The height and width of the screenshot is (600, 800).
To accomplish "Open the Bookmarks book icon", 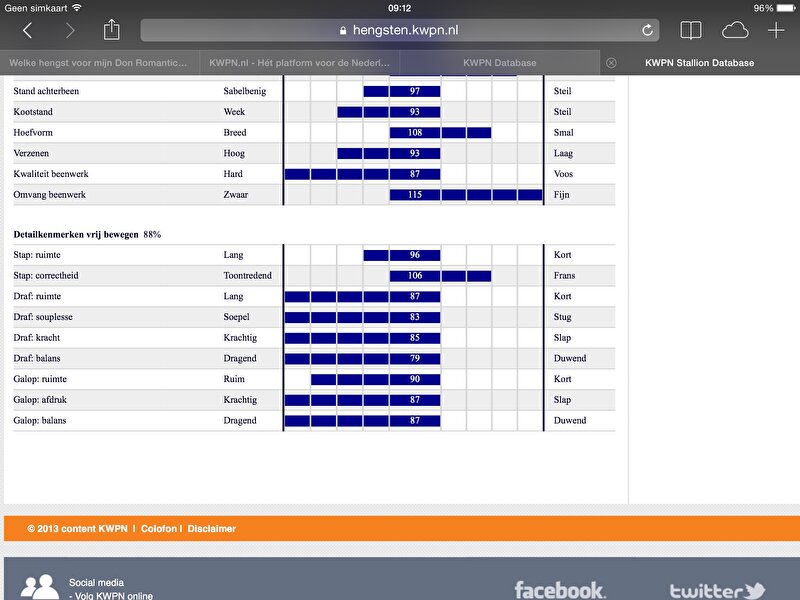I will click(x=690, y=30).
